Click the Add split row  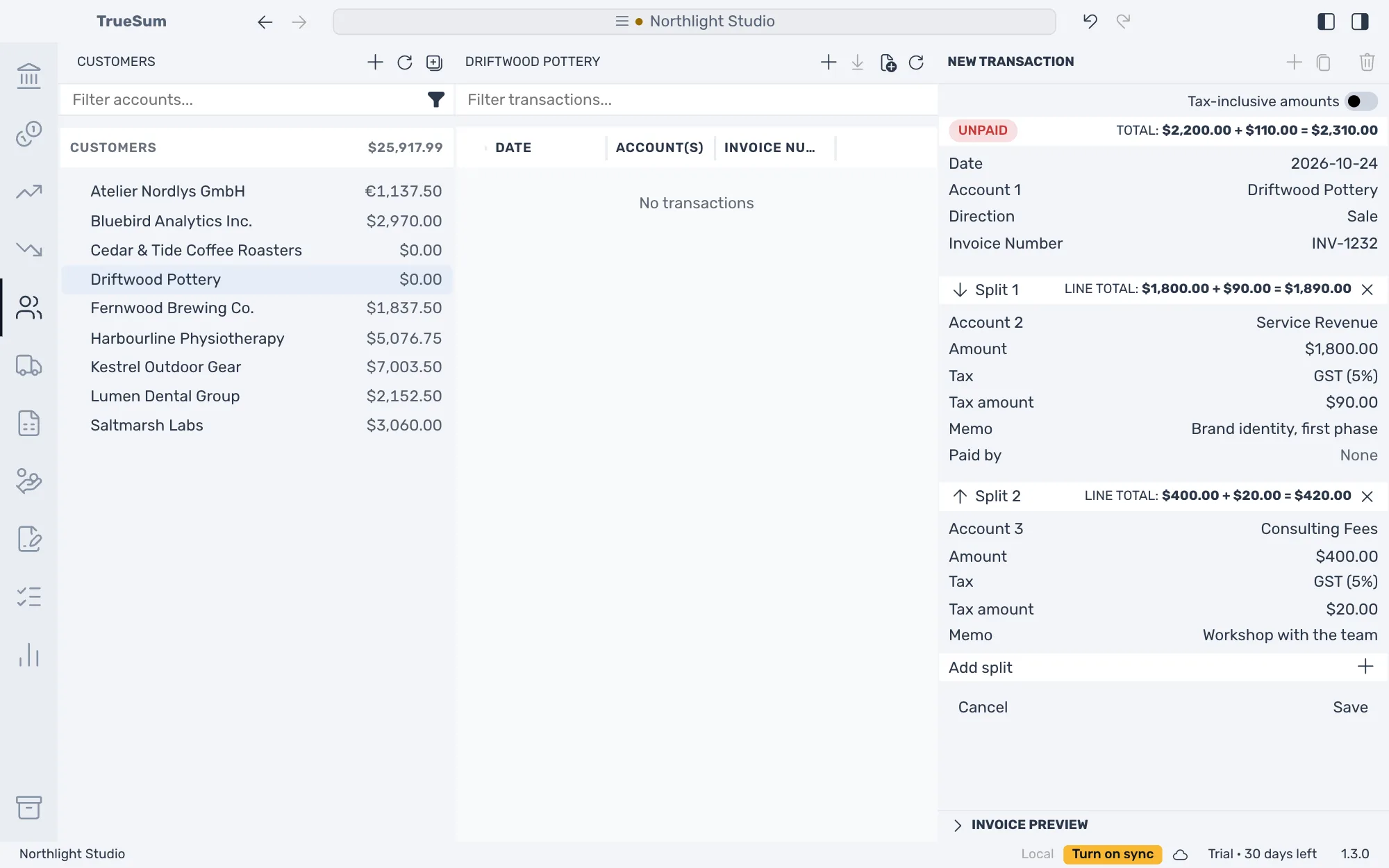click(x=1163, y=667)
